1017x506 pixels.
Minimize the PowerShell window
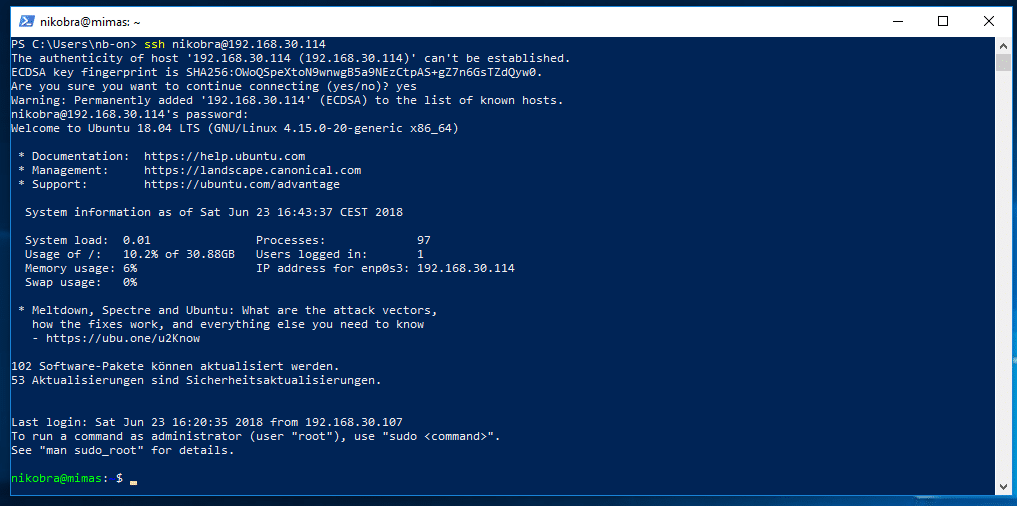(898, 21)
